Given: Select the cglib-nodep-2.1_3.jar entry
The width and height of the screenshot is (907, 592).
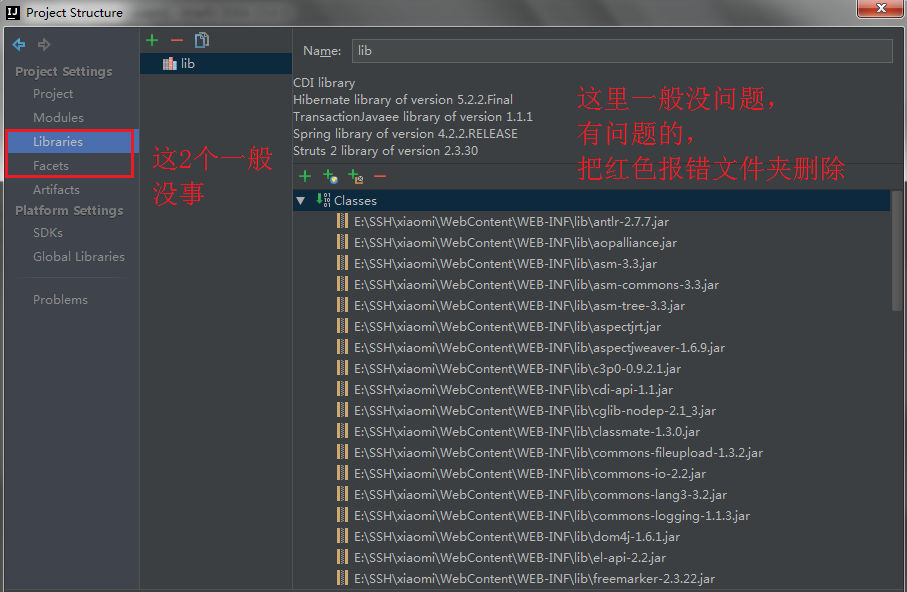Looking at the screenshot, I should tap(535, 411).
